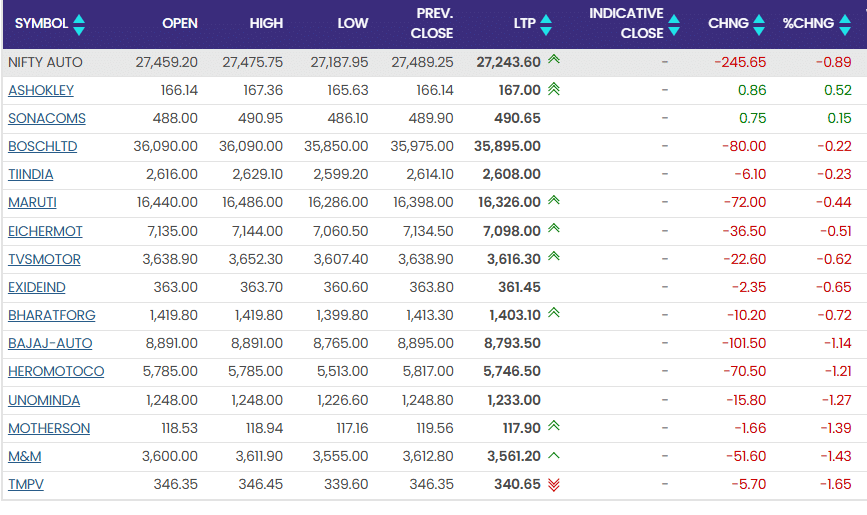Click the sort icon beside SYMBOL header
Image resolution: width=867 pixels, height=515 pixels.
79,23
